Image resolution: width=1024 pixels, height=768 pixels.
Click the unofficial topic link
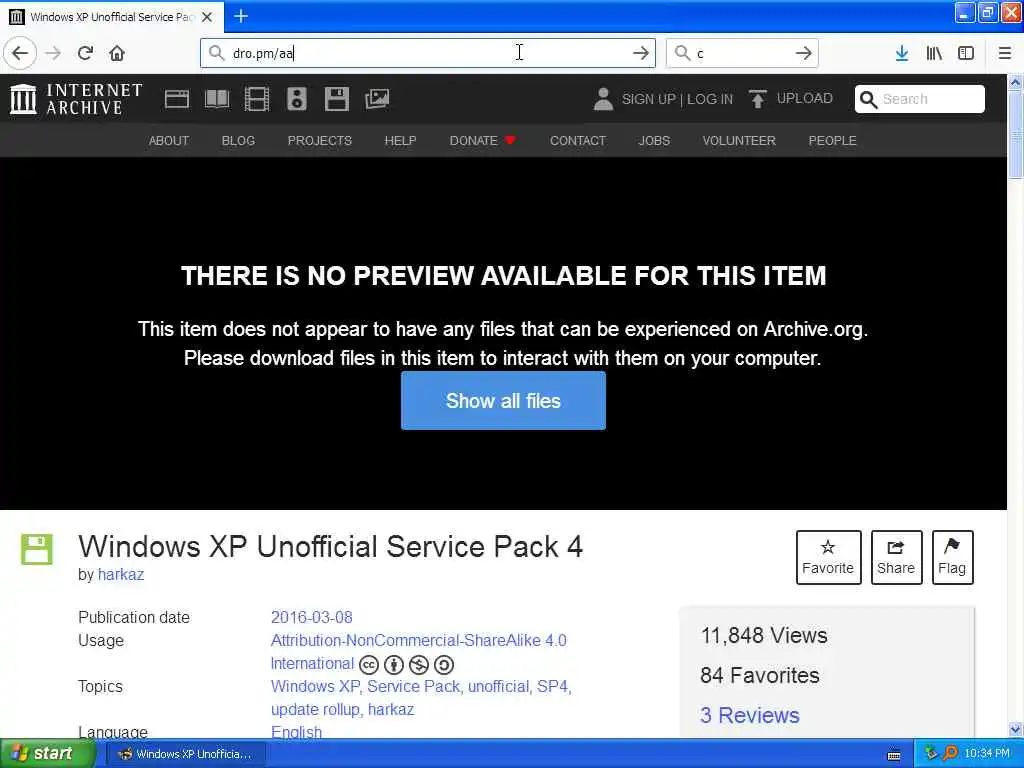498,686
